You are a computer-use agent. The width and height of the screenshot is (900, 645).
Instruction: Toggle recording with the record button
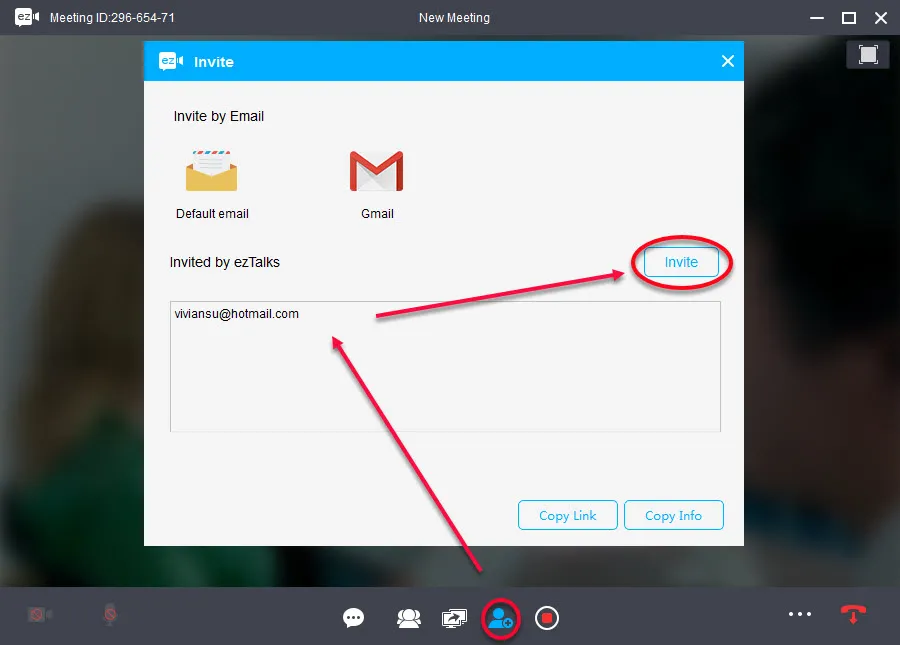546,618
